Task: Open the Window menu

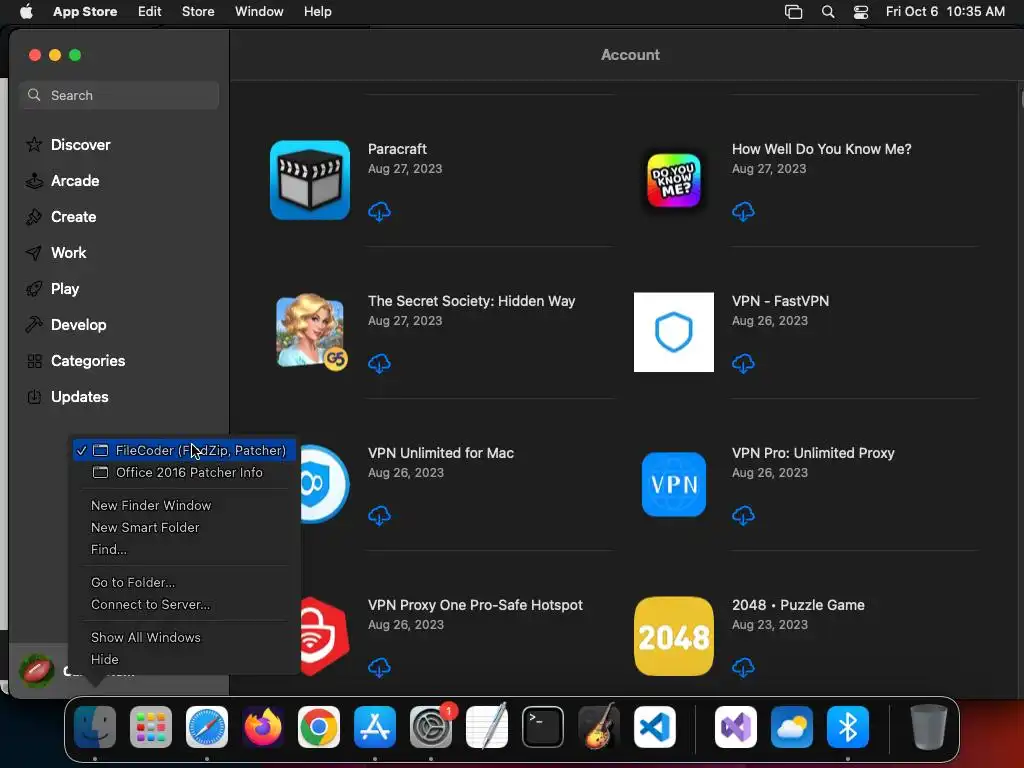Action: [x=259, y=12]
